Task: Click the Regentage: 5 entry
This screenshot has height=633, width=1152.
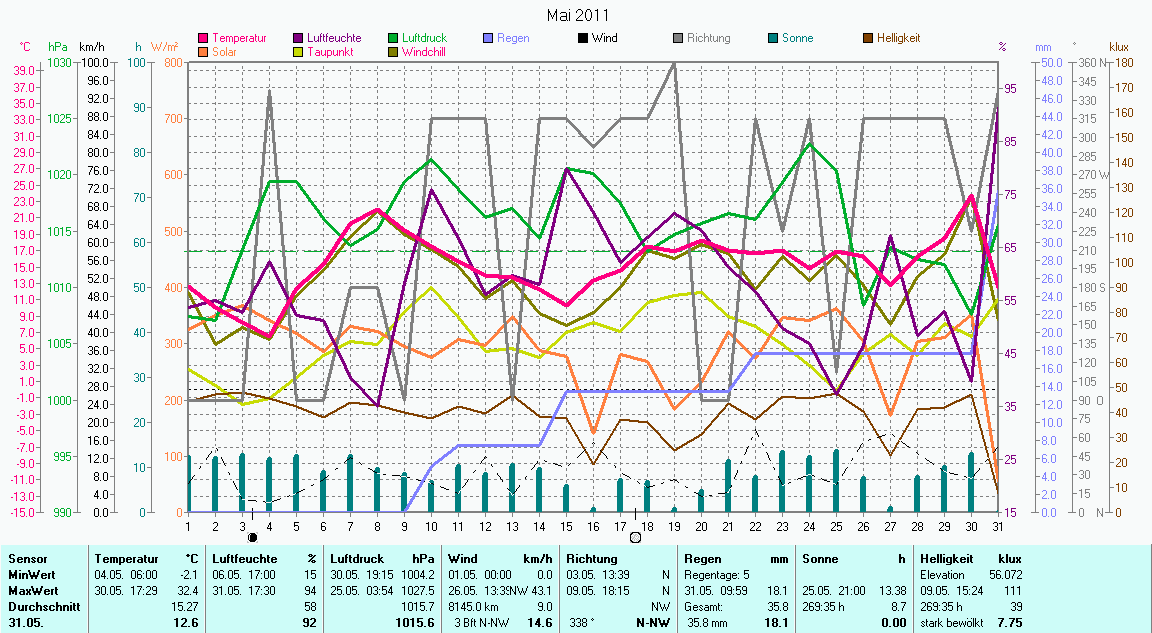Action: 717,575
